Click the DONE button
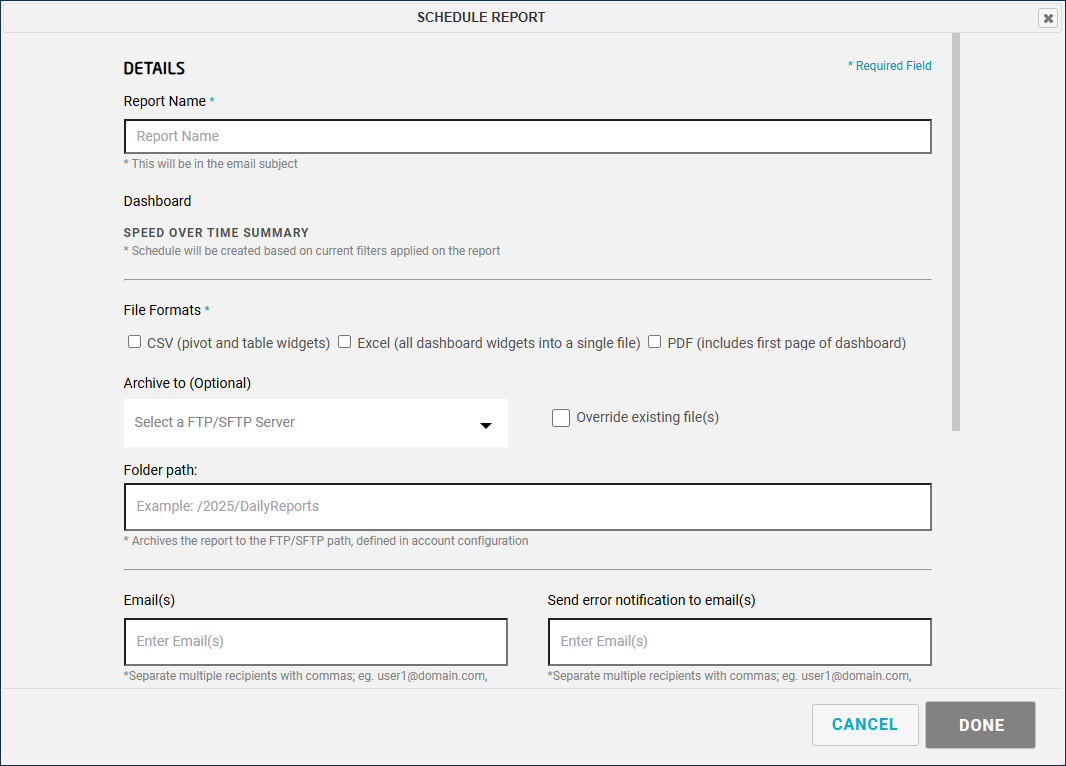The image size is (1066, 766). [980, 725]
